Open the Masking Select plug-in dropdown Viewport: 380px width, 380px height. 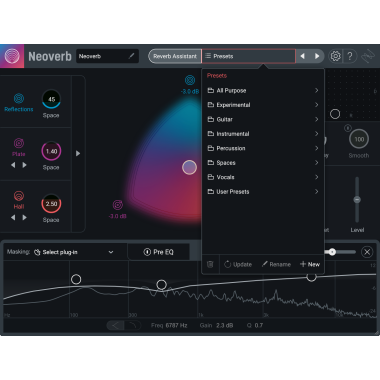pyautogui.click(x=74, y=252)
